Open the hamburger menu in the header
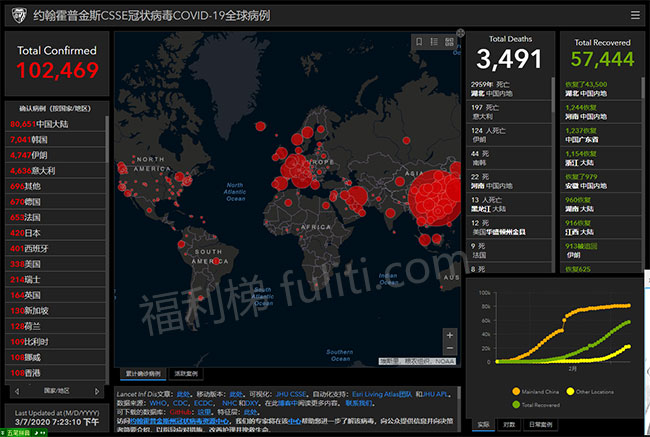 pos(635,15)
